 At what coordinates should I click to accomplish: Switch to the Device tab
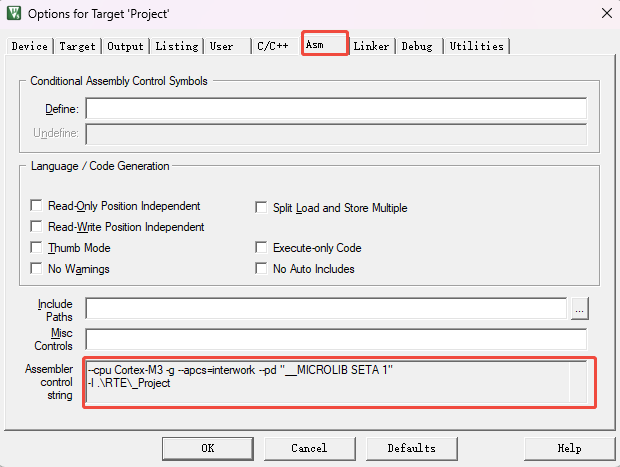coord(29,46)
